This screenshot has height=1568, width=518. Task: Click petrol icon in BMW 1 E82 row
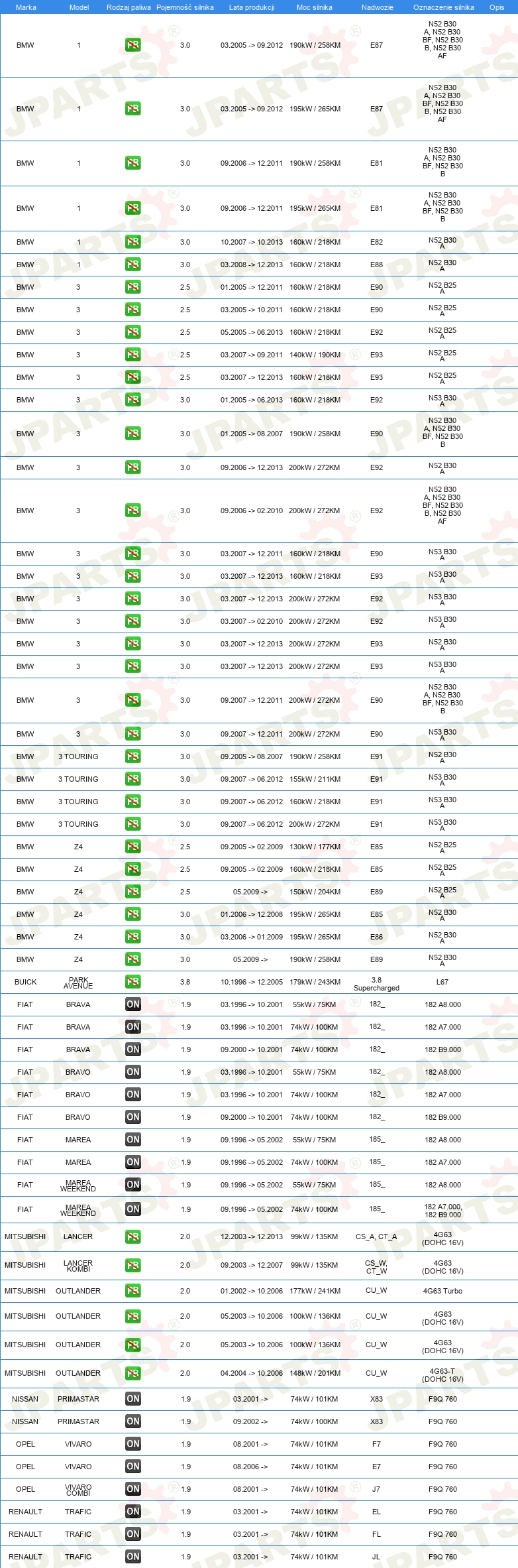tap(132, 242)
